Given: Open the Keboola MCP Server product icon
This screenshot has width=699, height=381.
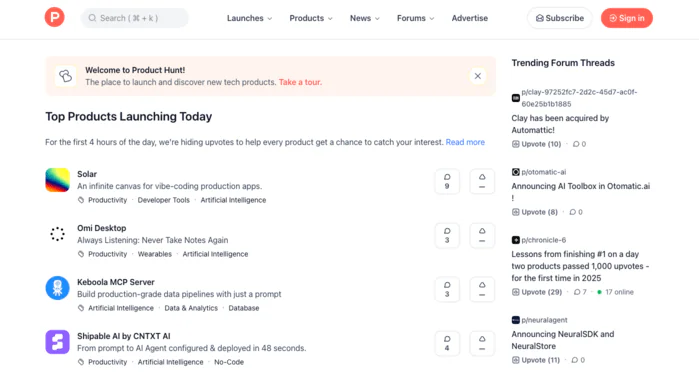Looking at the screenshot, I should point(58,288).
